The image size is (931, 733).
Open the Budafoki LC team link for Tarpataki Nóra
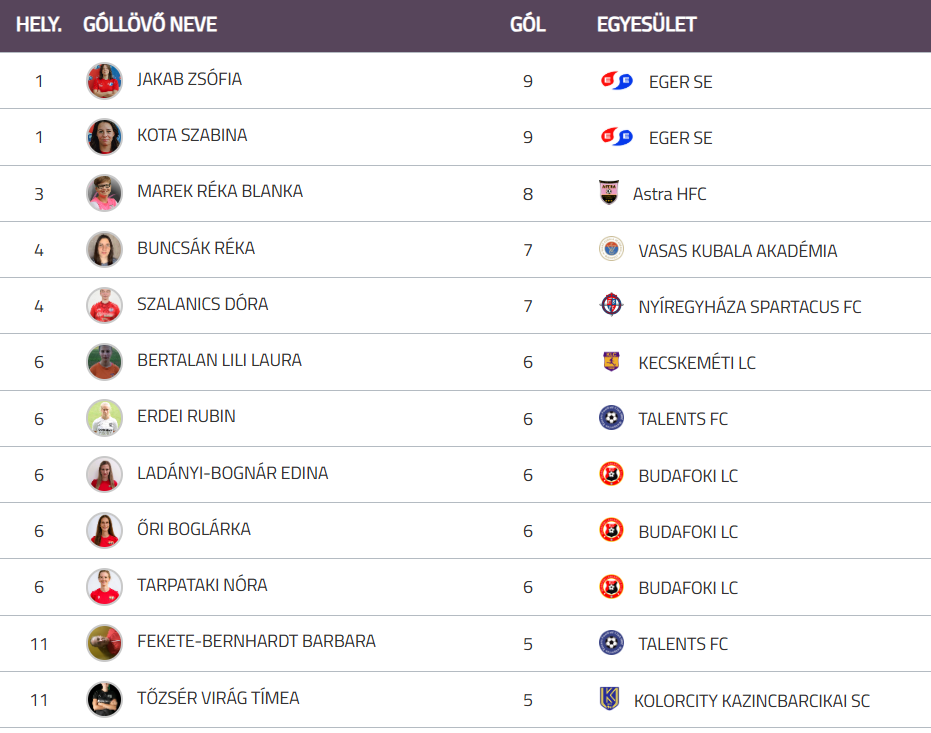click(x=687, y=588)
